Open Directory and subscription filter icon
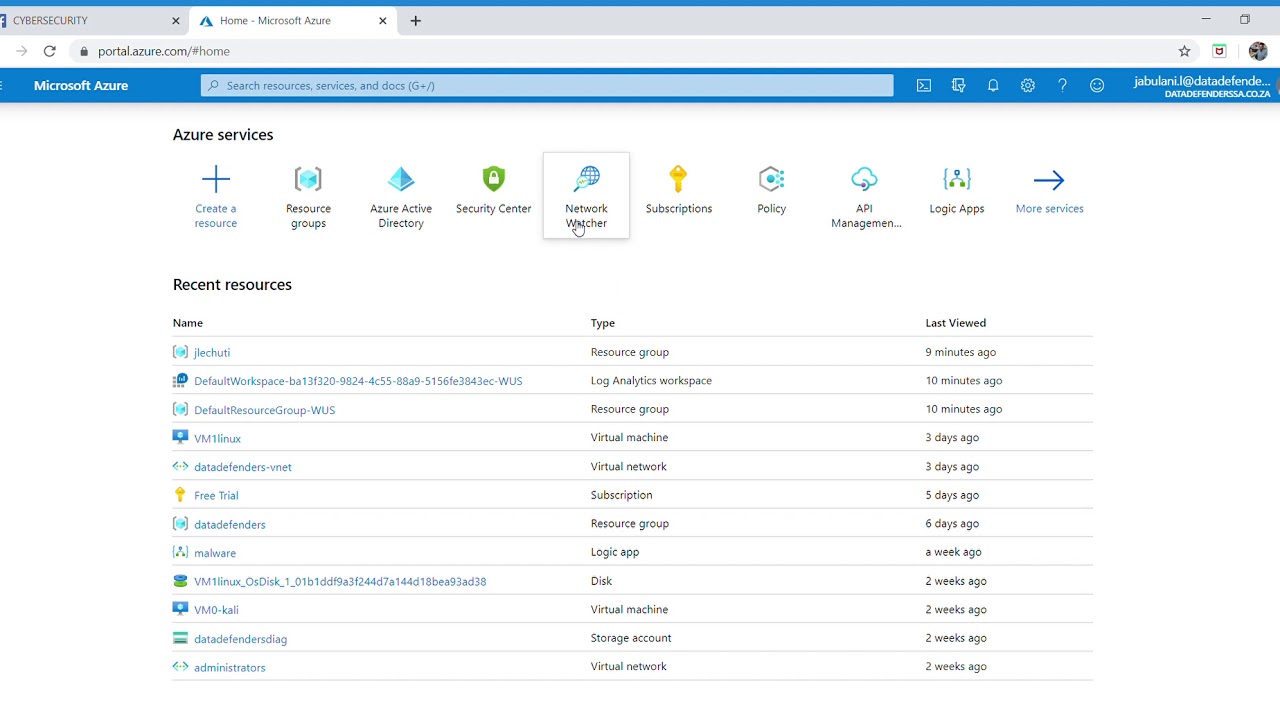This screenshot has width=1280, height=720. coord(959,86)
